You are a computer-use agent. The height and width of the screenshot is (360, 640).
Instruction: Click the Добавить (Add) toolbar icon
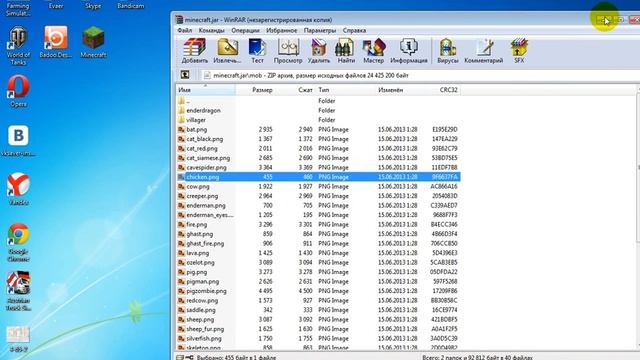(194, 51)
